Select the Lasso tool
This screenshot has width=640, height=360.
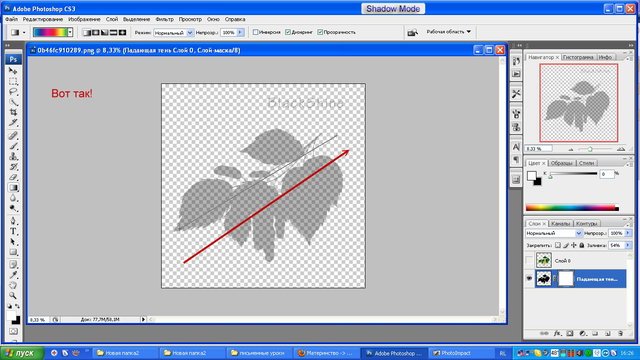point(13,91)
